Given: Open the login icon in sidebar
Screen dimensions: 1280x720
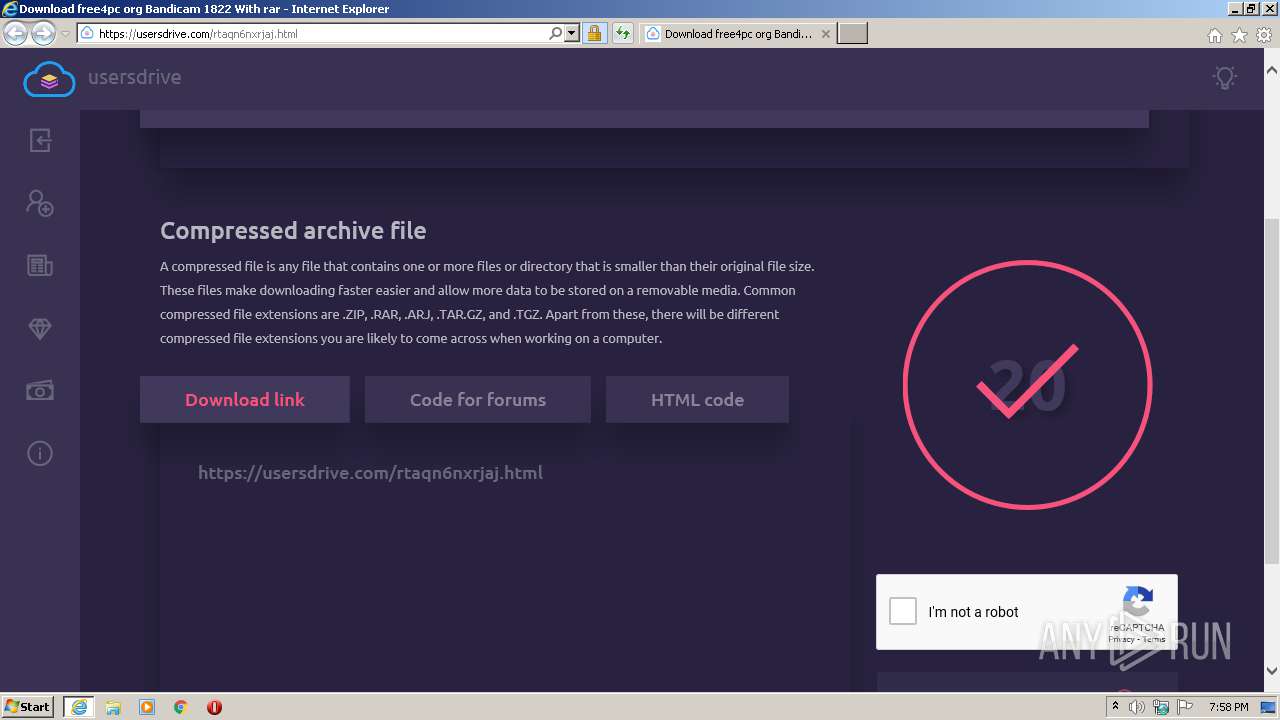Looking at the screenshot, I should 40,140.
